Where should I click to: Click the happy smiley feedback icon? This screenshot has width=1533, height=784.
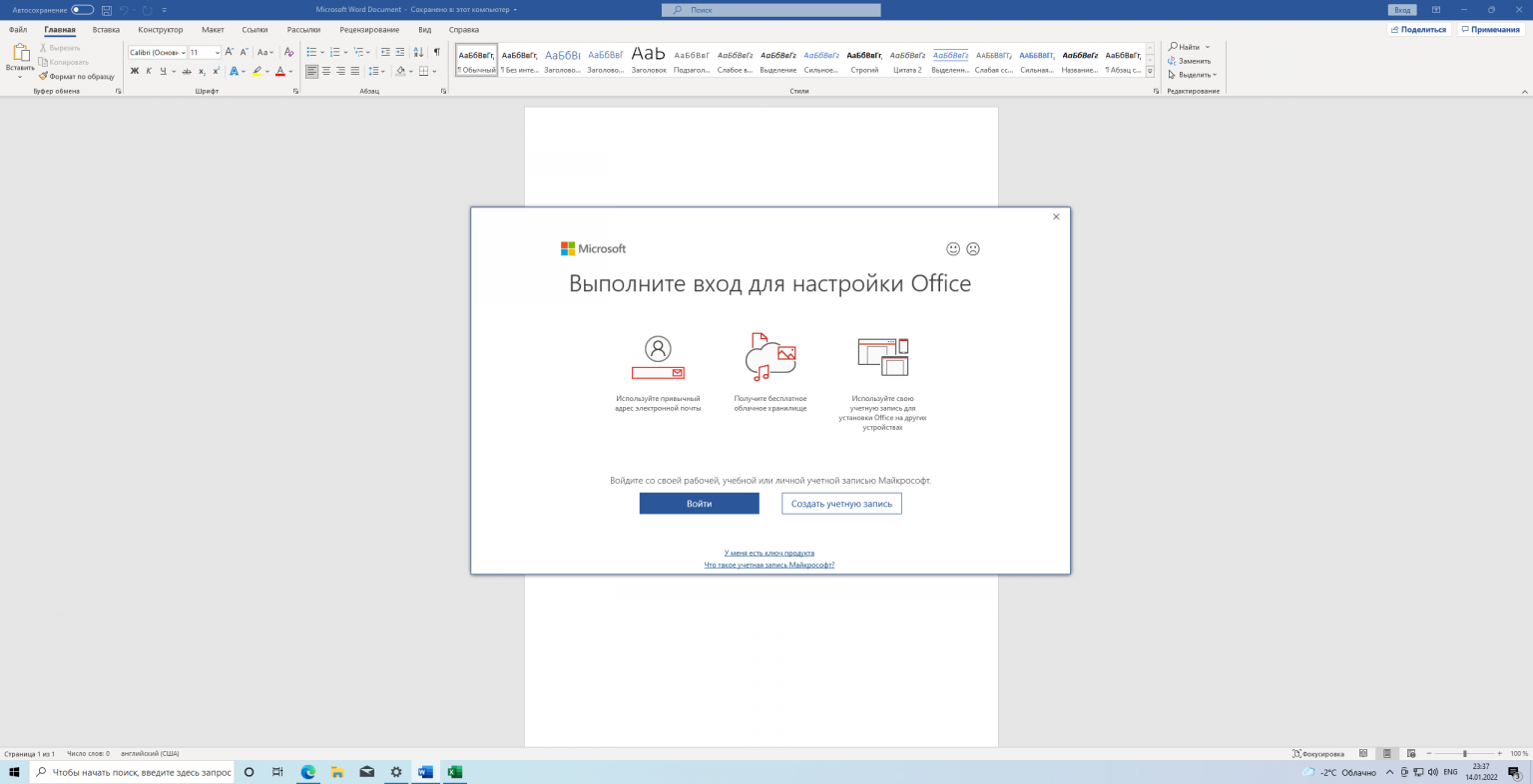[953, 248]
